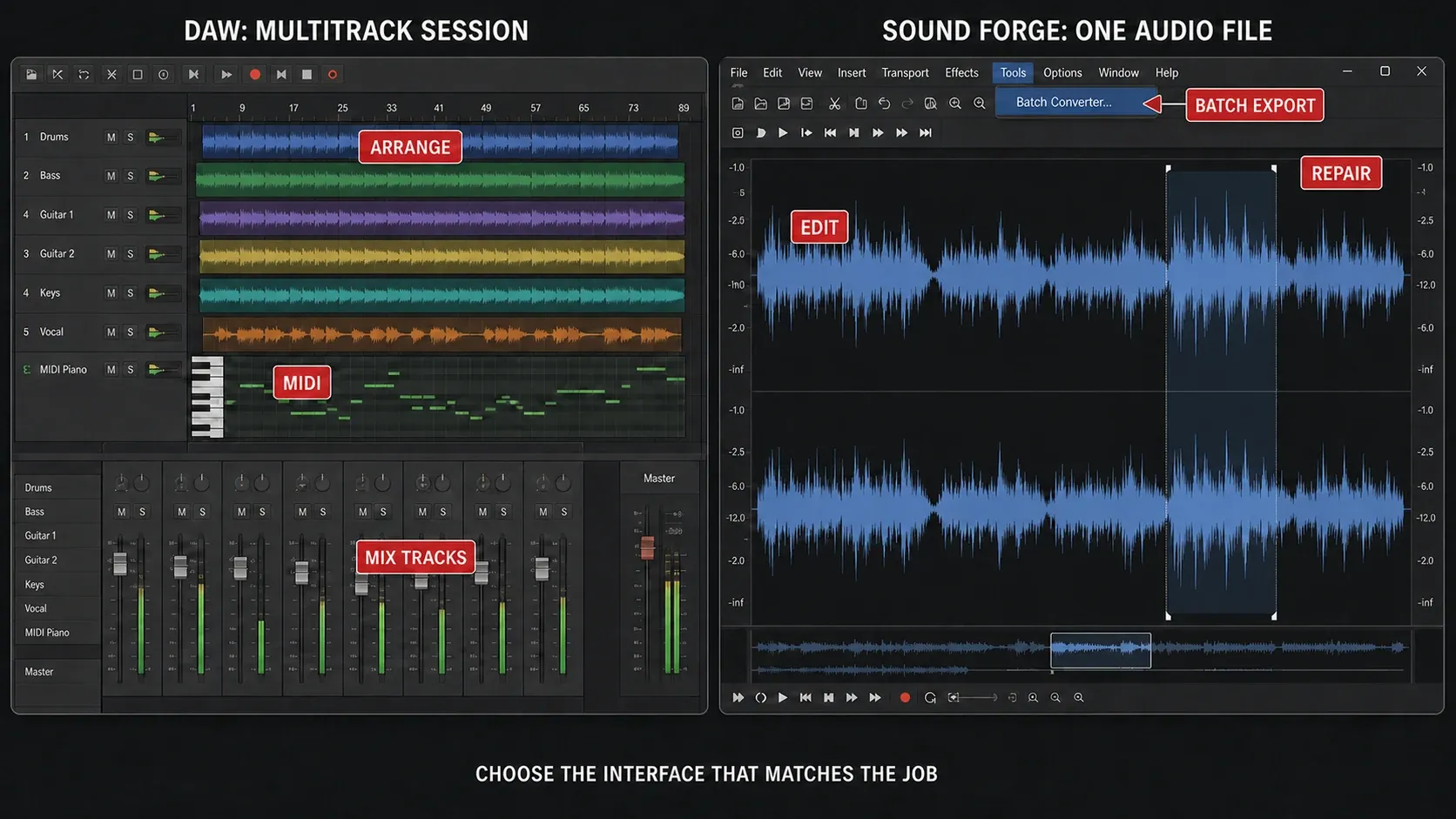Choose Batch Converter... from Tools menu
The image size is (1456, 819).
[x=1076, y=103]
